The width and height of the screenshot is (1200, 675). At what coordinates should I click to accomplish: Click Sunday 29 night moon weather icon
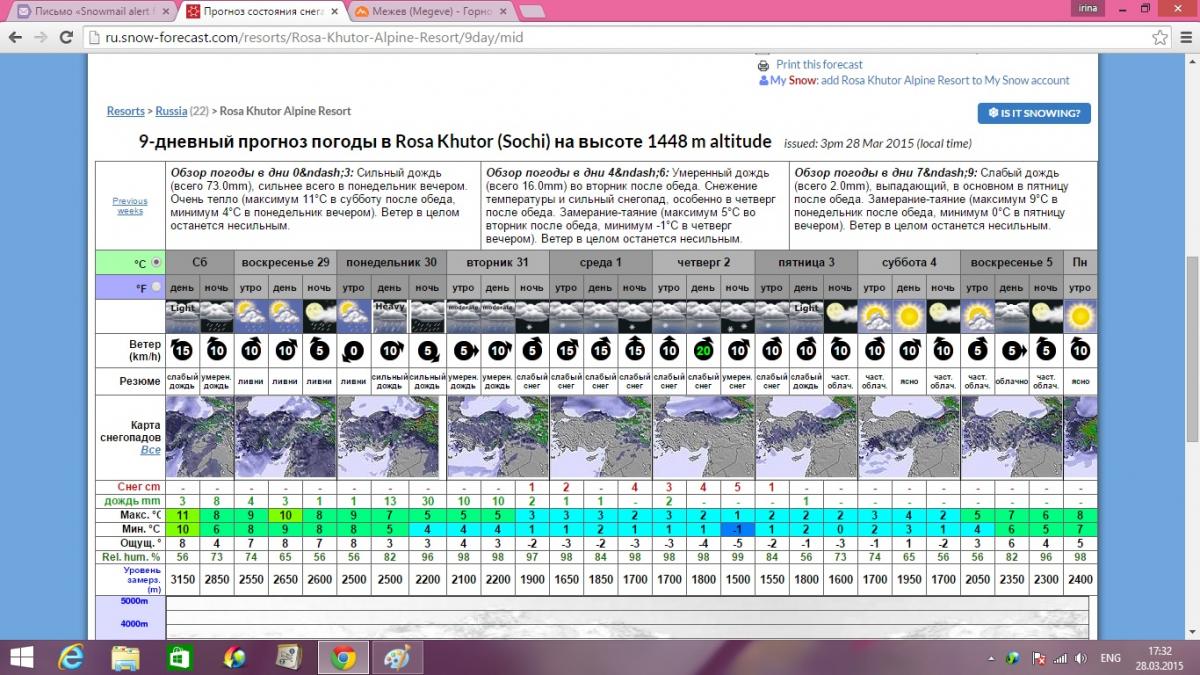pyautogui.click(x=319, y=316)
